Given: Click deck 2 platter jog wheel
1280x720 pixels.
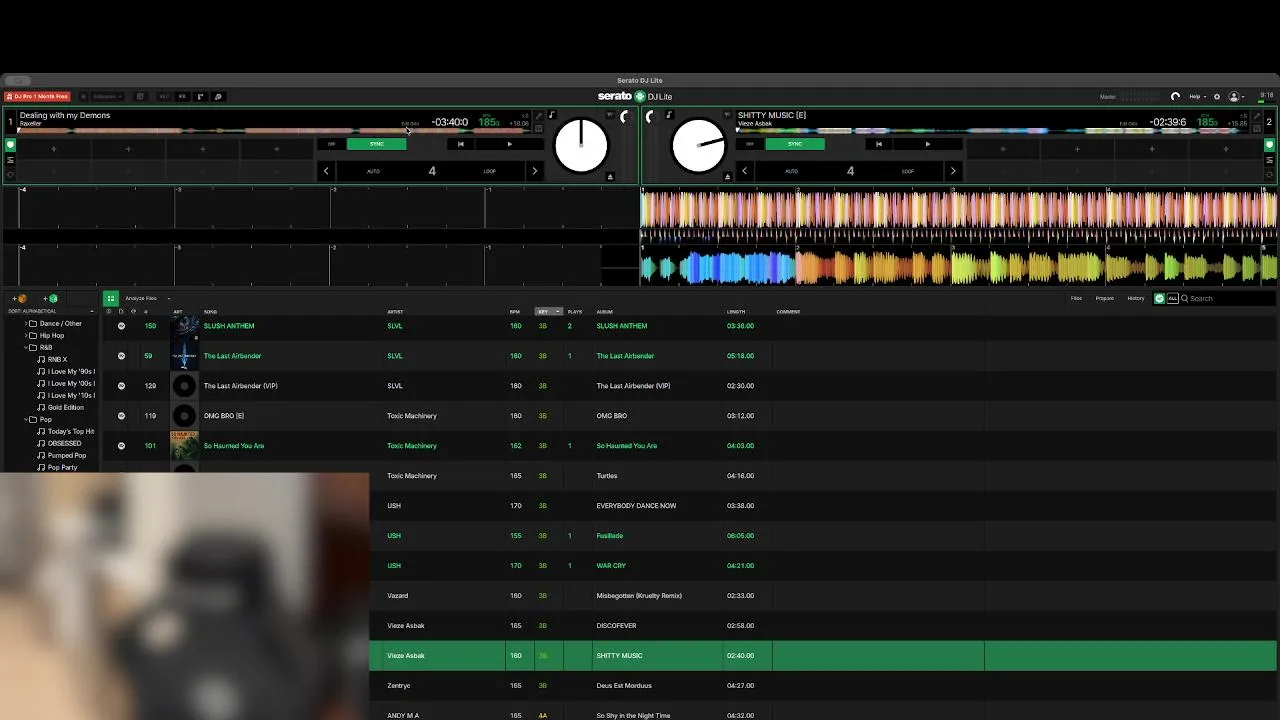Looking at the screenshot, I should click(x=699, y=146).
